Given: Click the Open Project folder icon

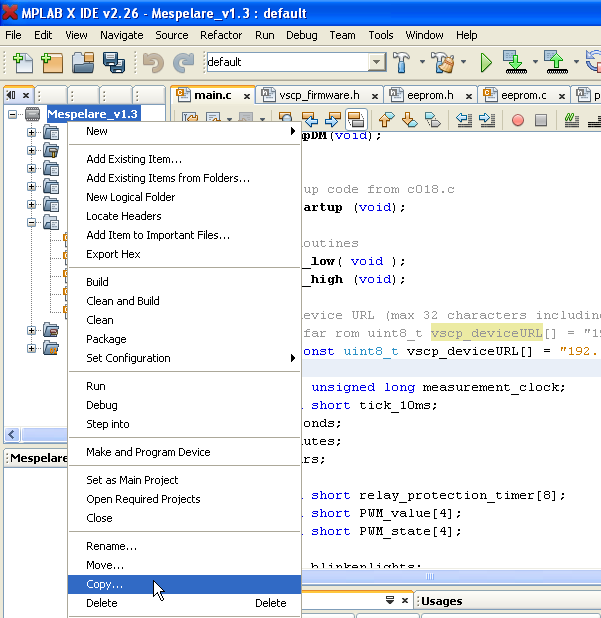Looking at the screenshot, I should (x=83, y=62).
